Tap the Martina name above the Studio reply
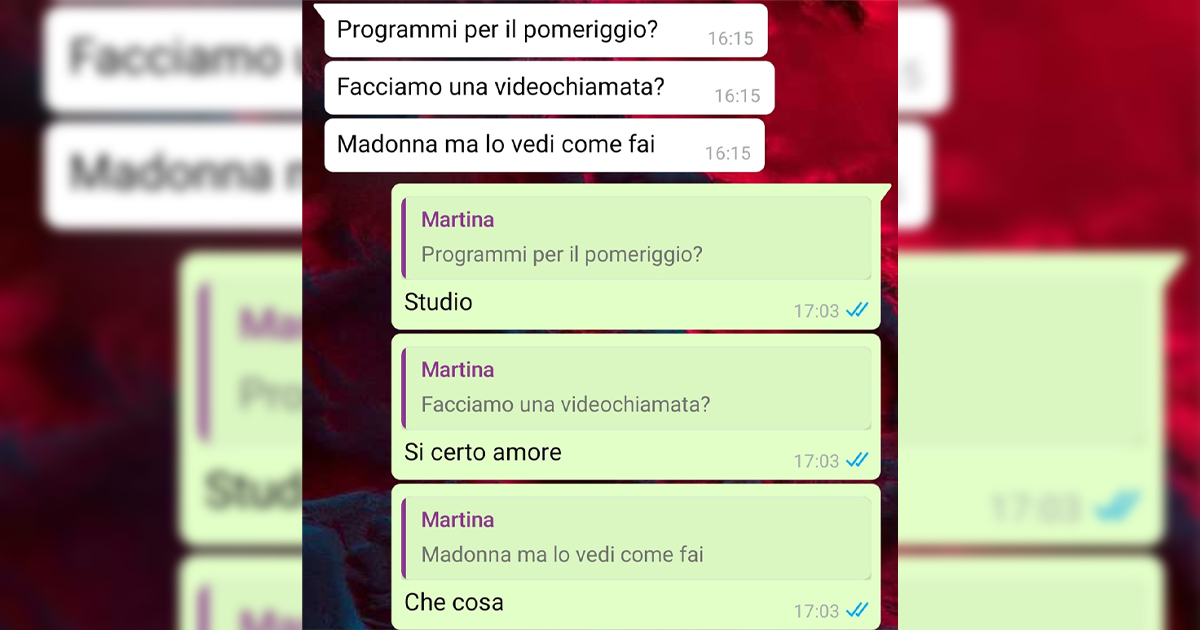 [457, 220]
